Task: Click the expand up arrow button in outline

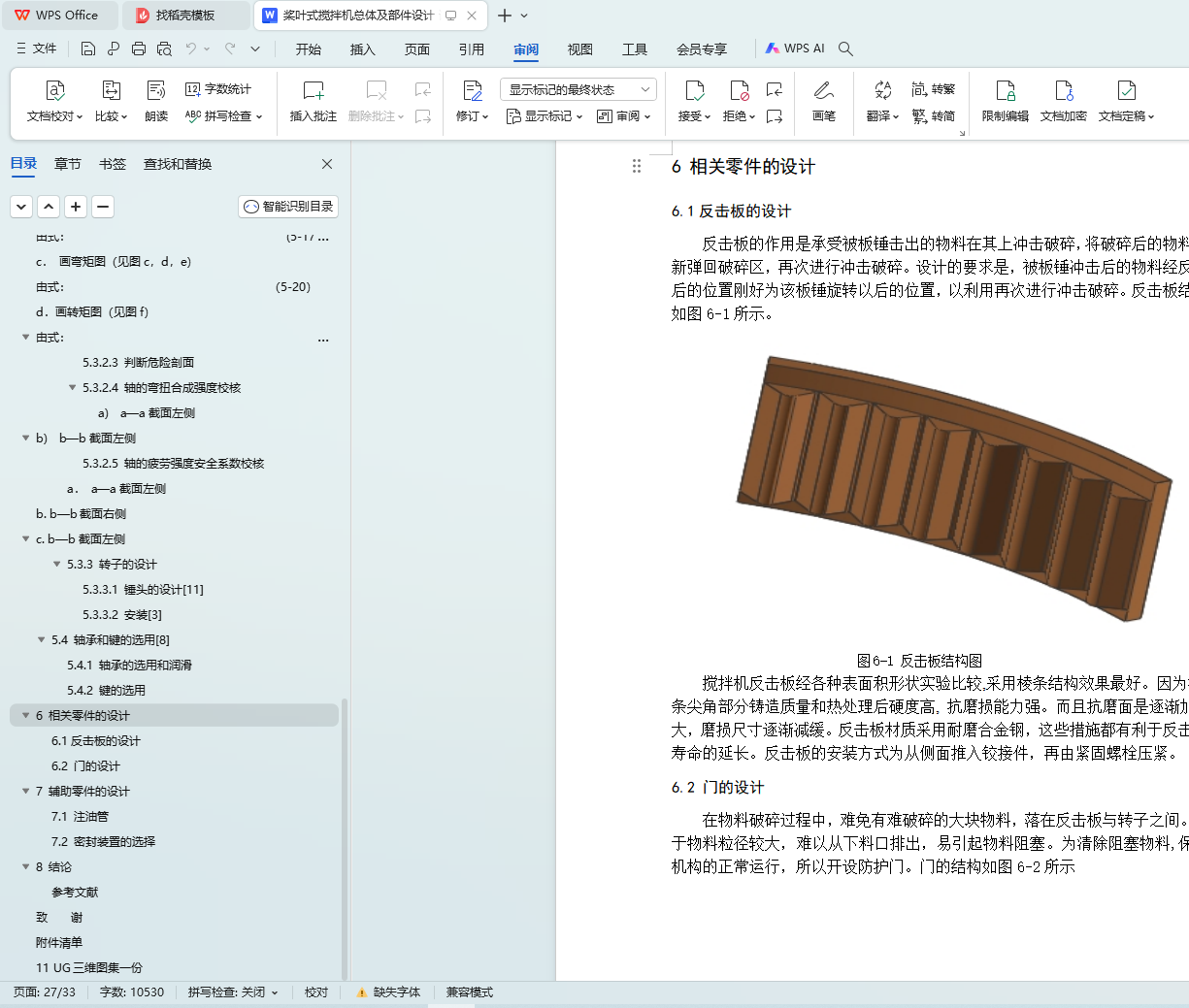Action: pos(49,207)
